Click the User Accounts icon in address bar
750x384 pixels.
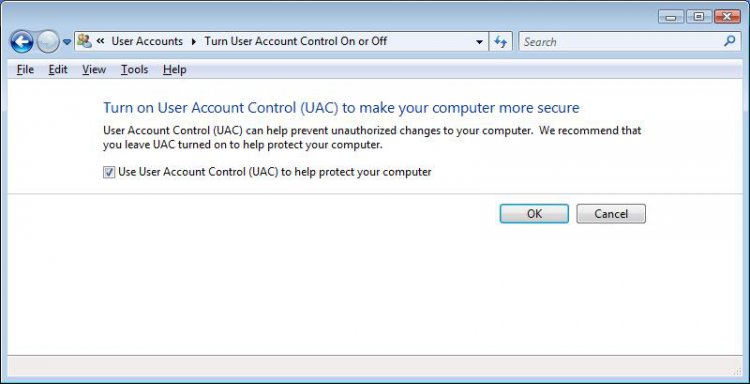[85, 41]
